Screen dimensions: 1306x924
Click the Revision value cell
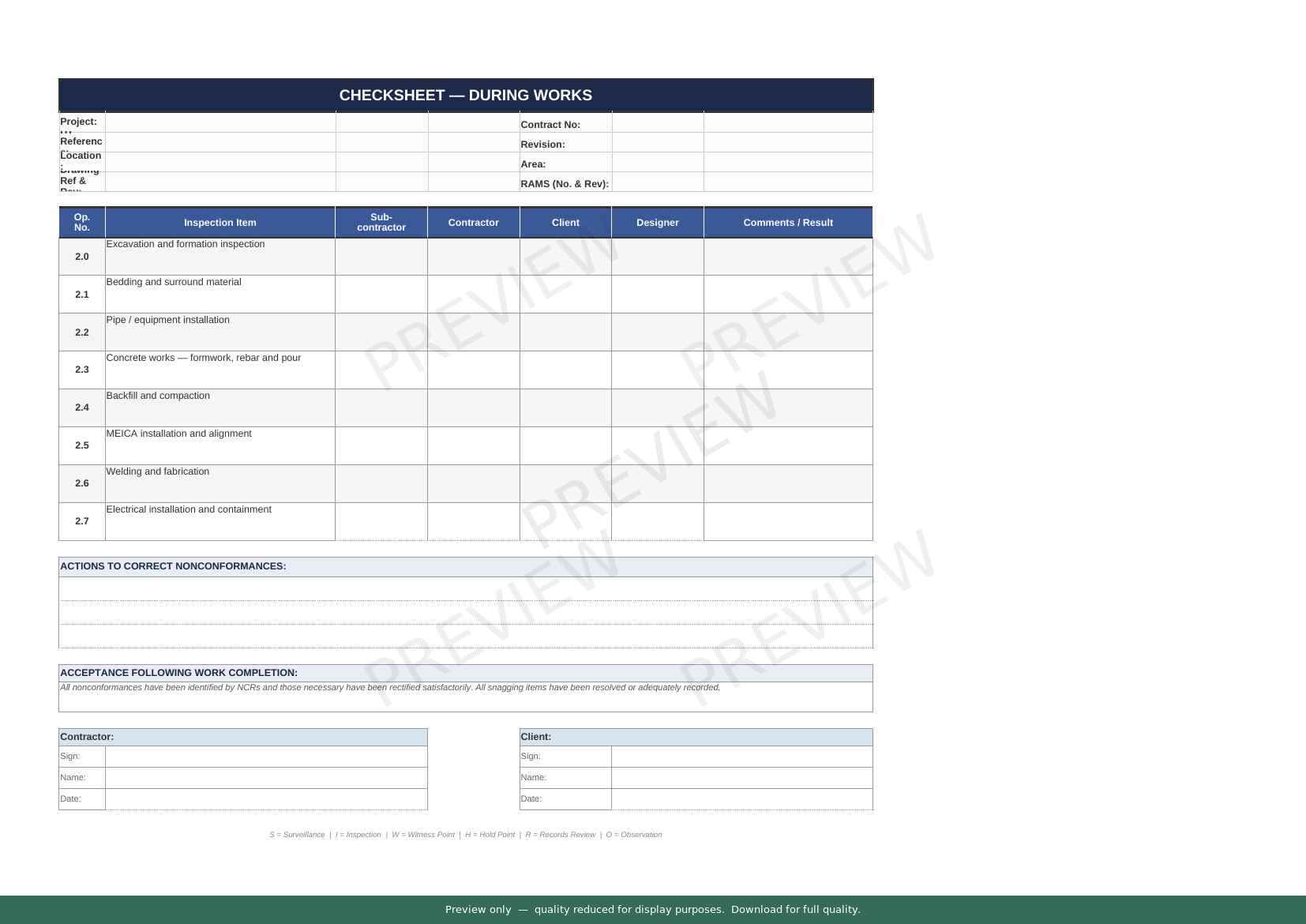tap(657, 143)
